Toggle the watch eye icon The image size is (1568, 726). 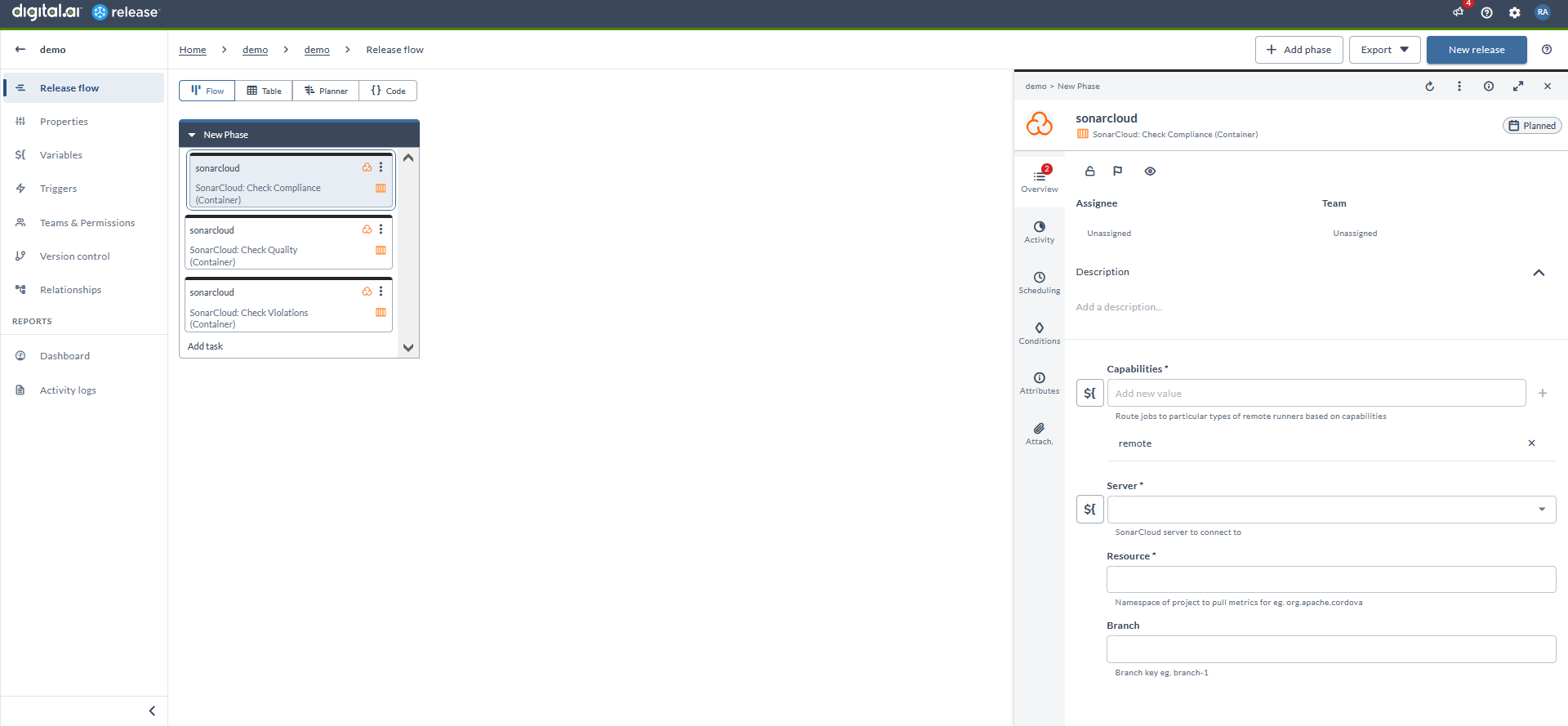tap(1150, 171)
